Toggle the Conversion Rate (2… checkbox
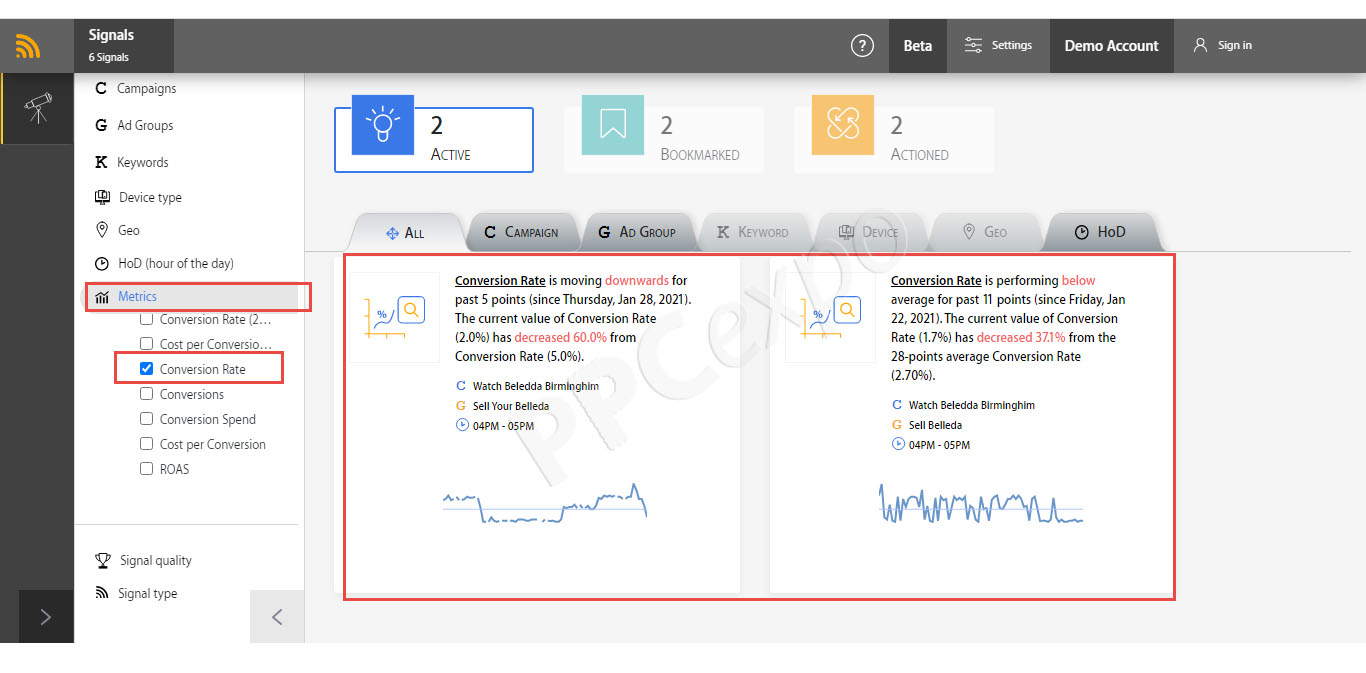The height and width of the screenshot is (673, 1366). 147,319
